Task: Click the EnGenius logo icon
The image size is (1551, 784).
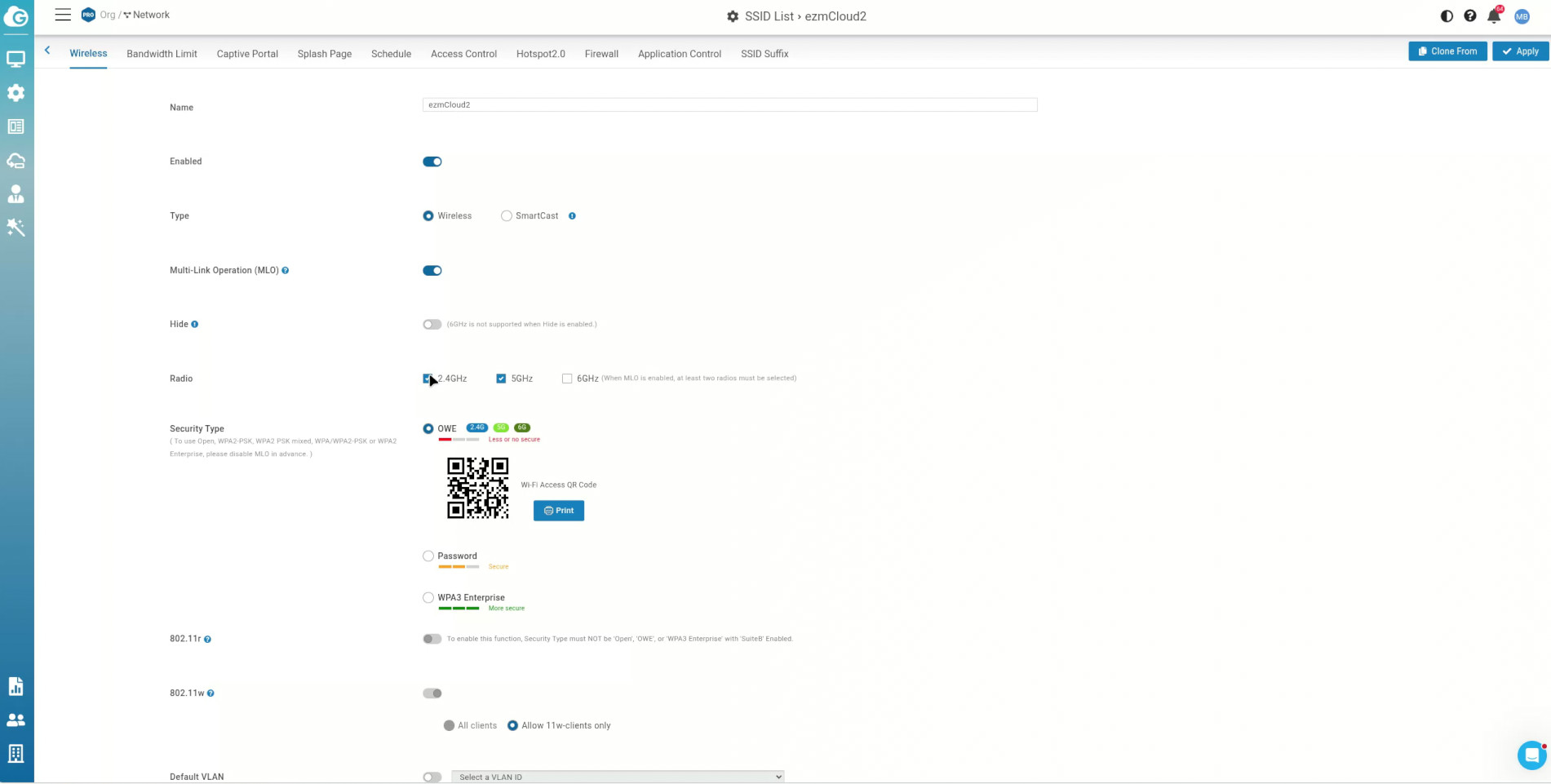Action: coord(16,16)
